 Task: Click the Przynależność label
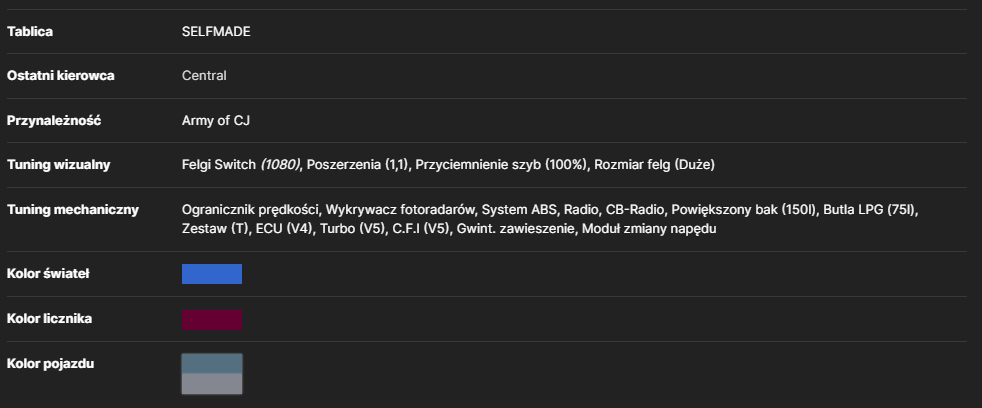pos(53,121)
